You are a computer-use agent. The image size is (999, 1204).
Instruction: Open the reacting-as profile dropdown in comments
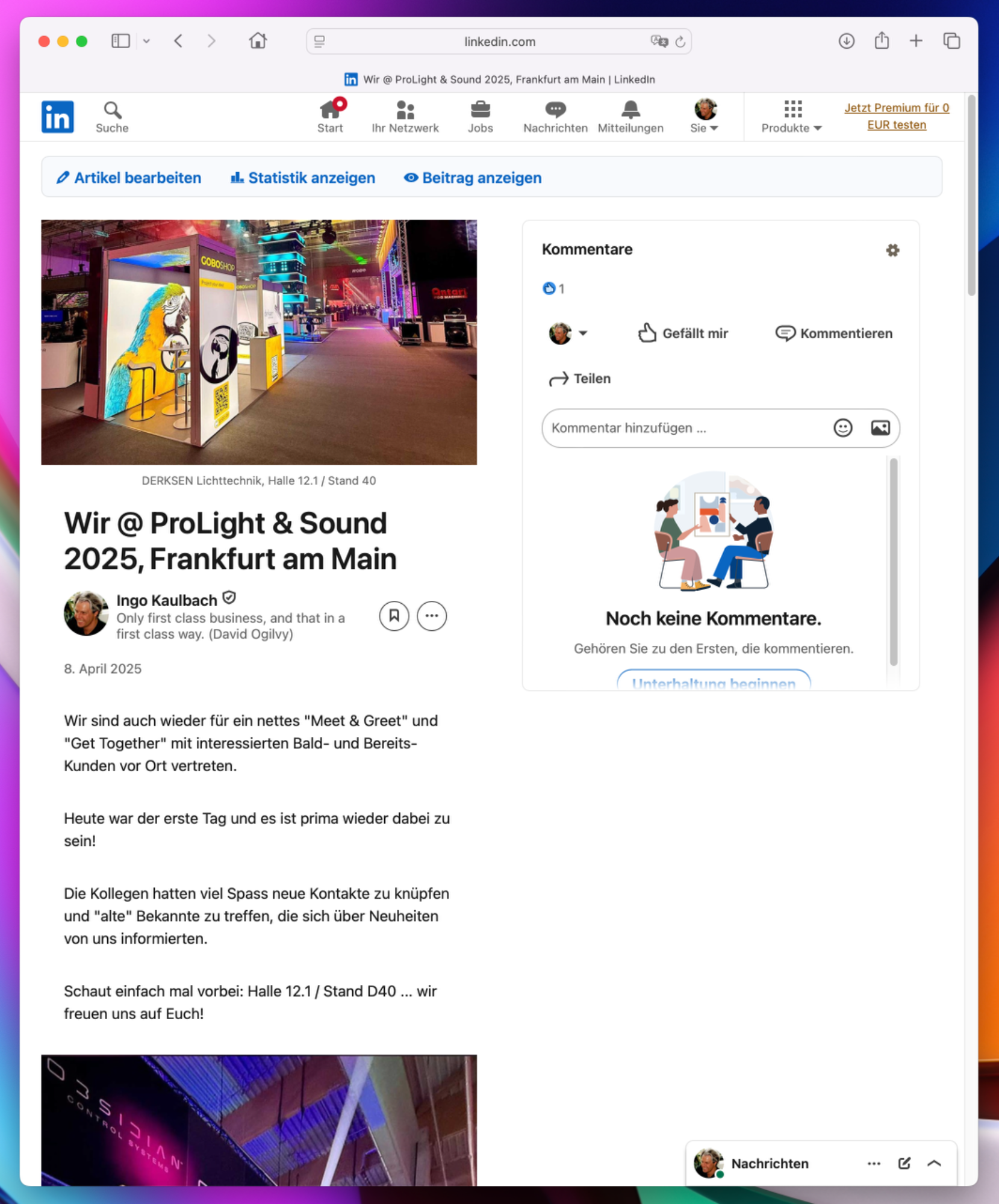[x=568, y=334]
